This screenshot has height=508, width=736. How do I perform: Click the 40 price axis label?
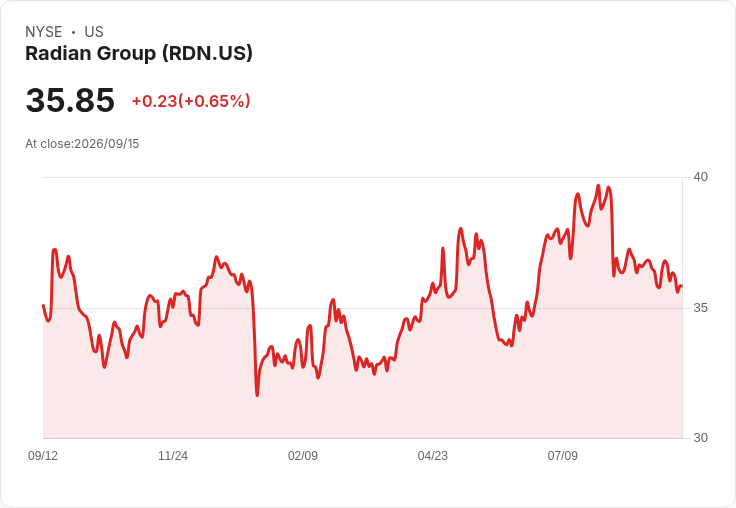pos(700,177)
